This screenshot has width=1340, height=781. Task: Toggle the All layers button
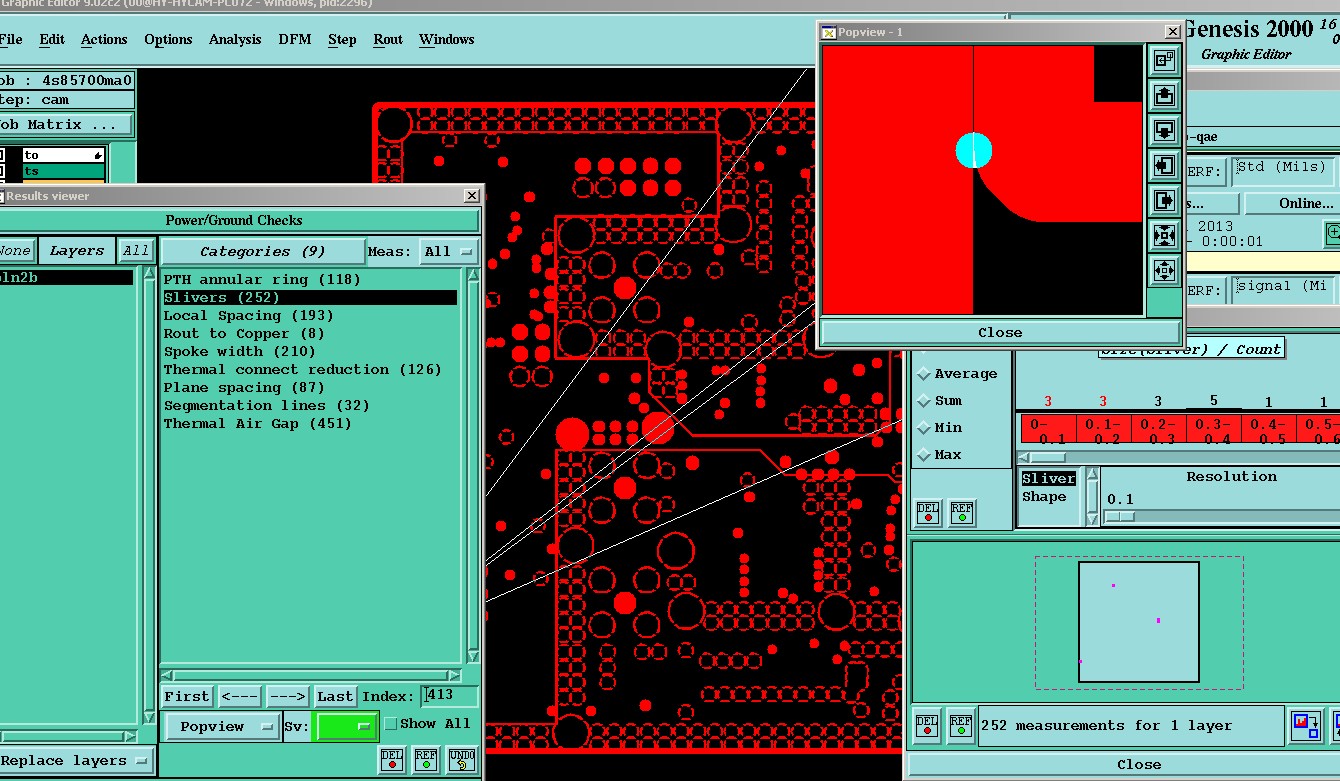point(136,251)
